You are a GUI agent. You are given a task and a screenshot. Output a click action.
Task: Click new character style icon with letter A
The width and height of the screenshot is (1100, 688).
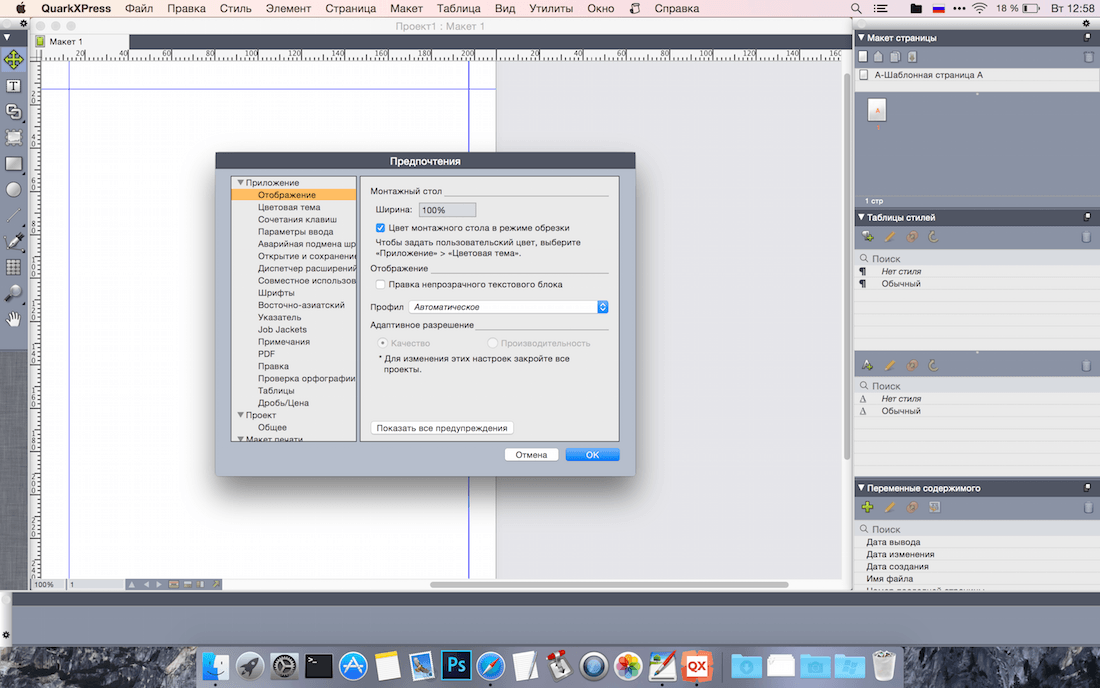[868, 365]
